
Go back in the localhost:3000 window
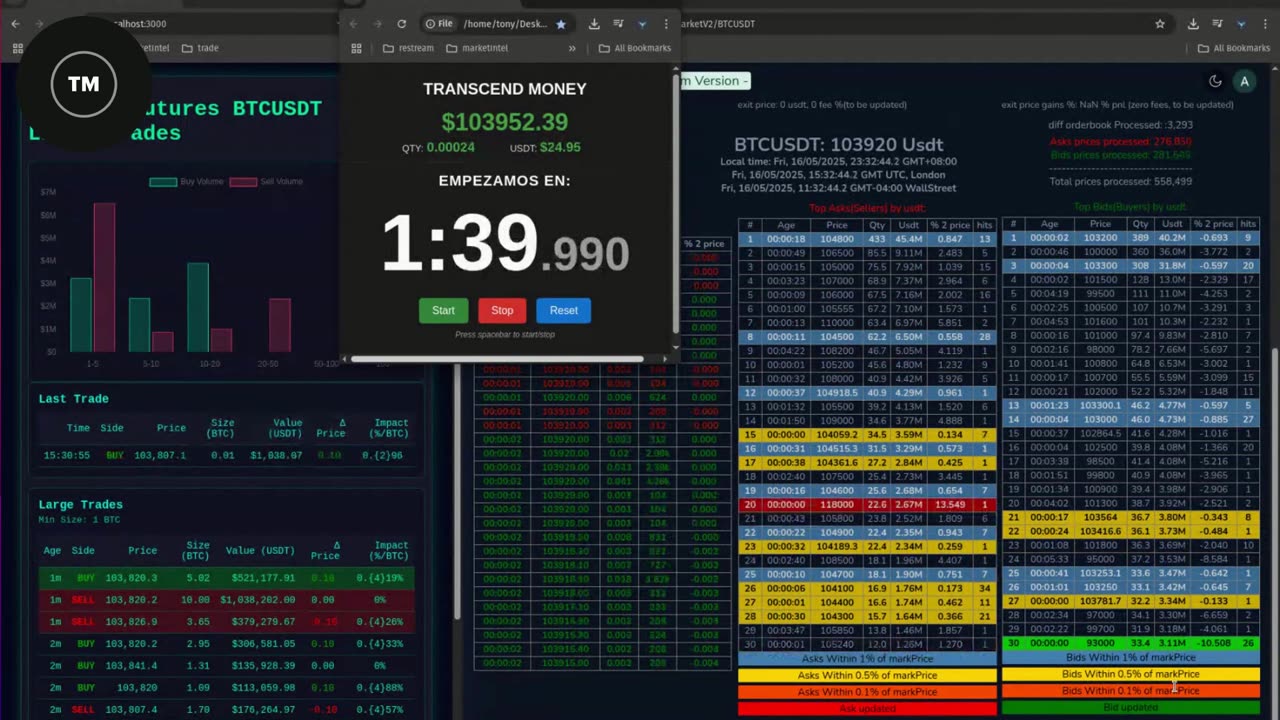point(16,24)
